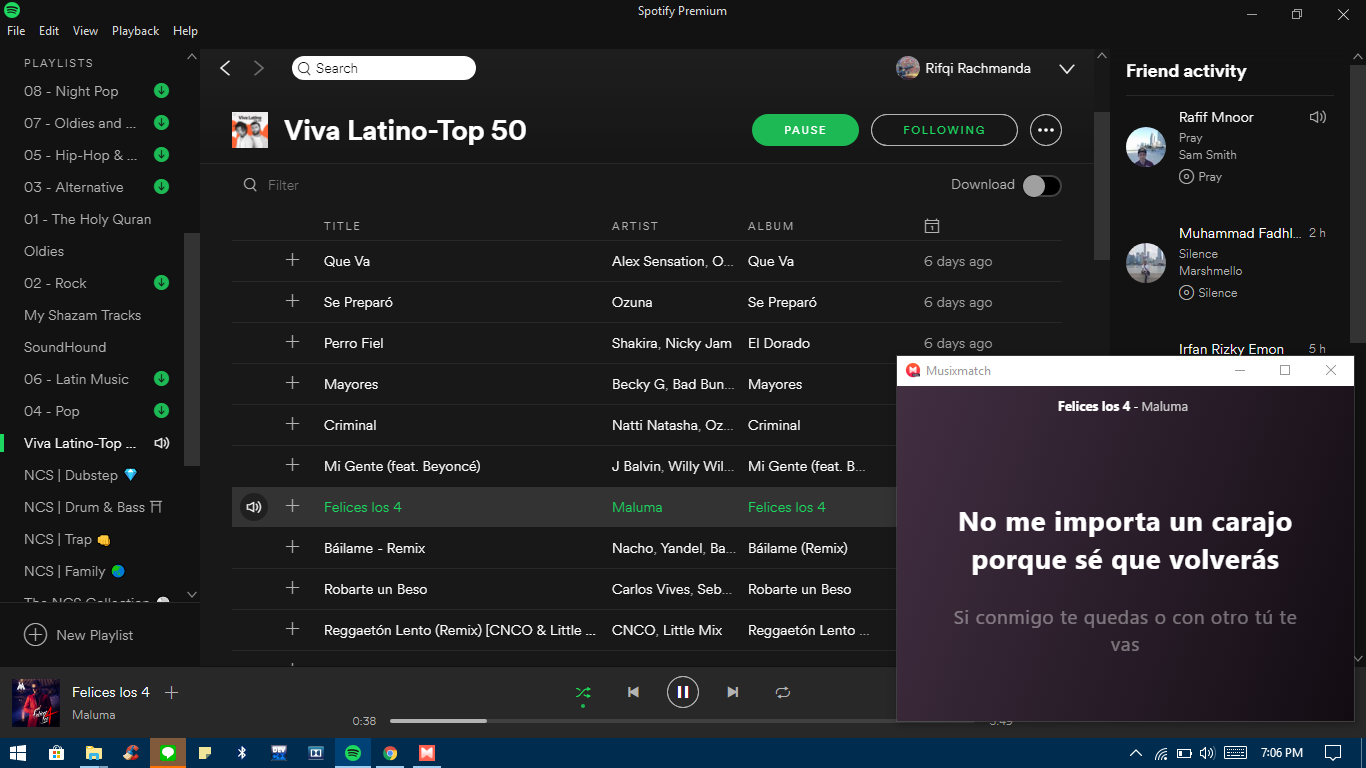Image resolution: width=1366 pixels, height=768 pixels.
Task: Click the plus icon beside Perro Fiel
Action: [x=292, y=342]
